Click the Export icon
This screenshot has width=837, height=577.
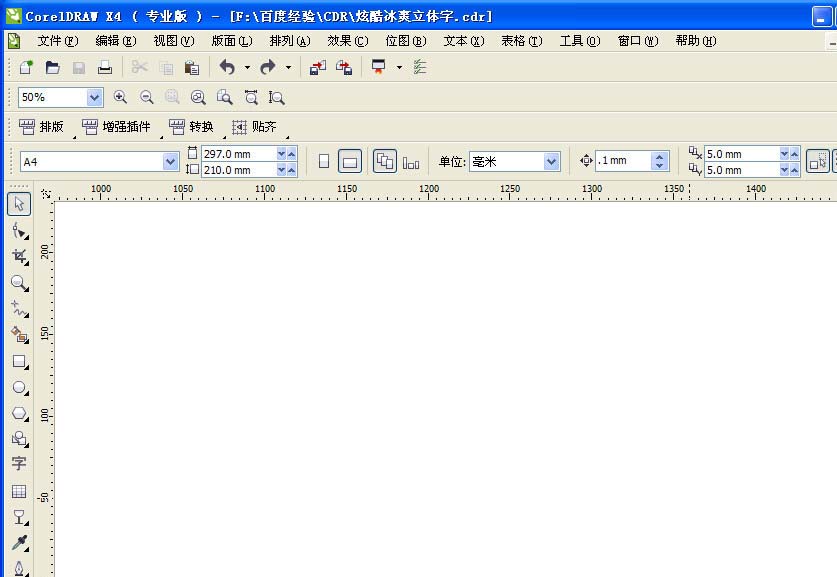point(344,67)
